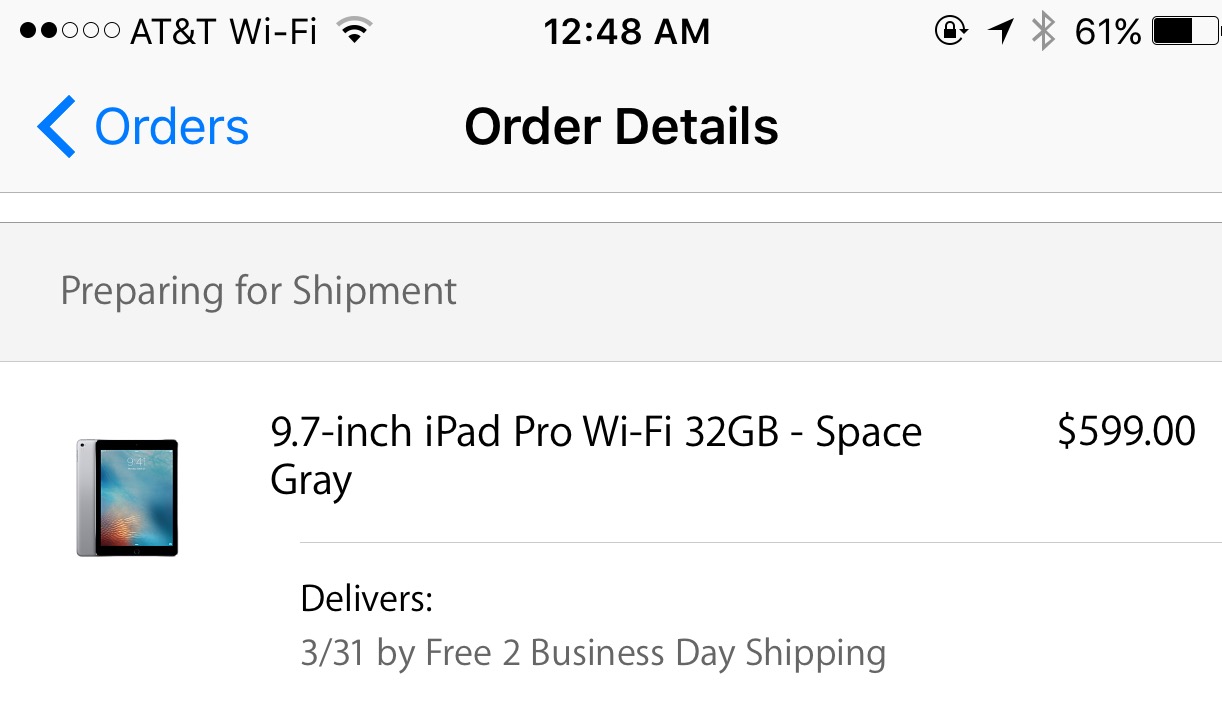Tap the back chevron arrow

click(x=56, y=127)
